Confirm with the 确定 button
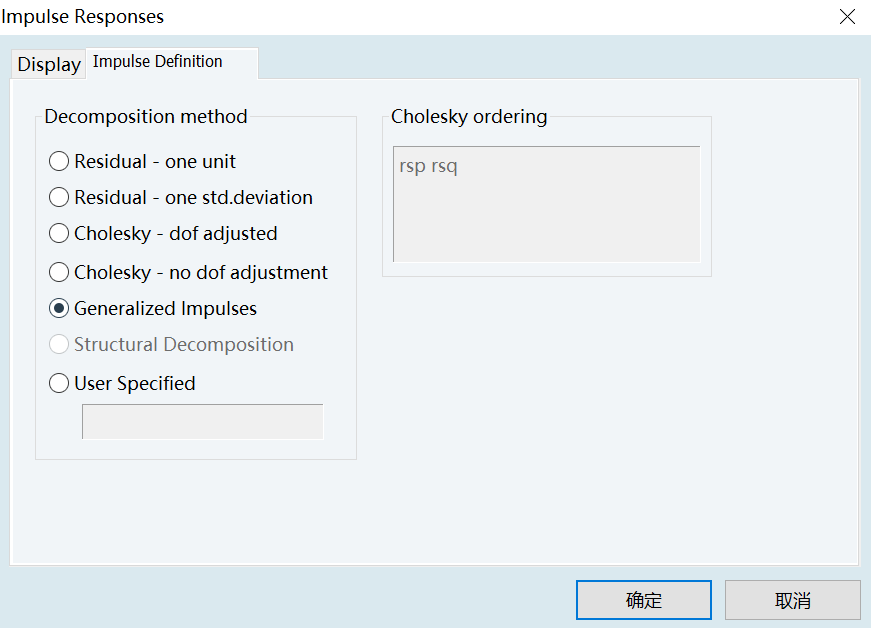The width and height of the screenshot is (871, 628). click(643, 600)
